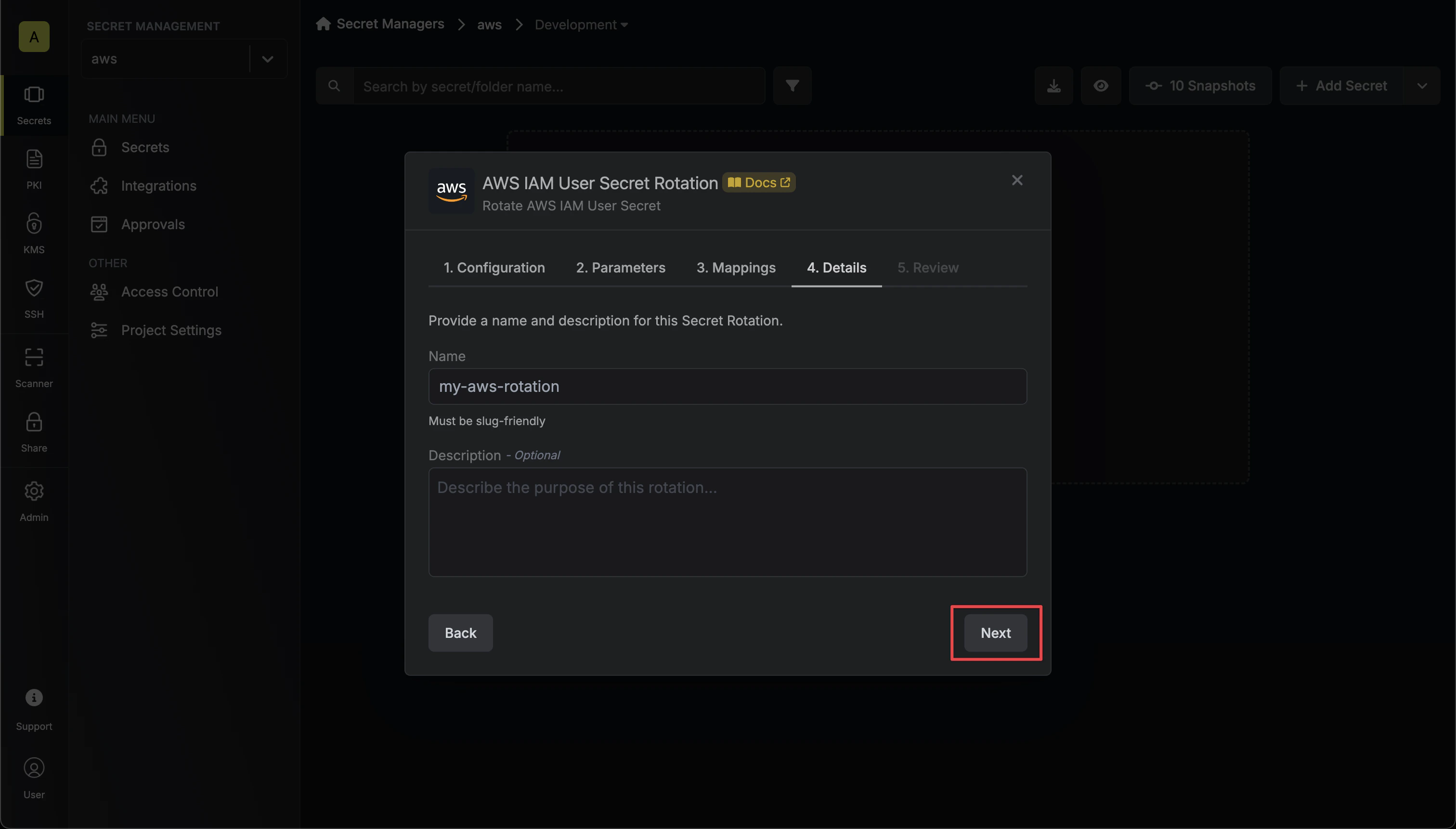Focus the Description text area
The image size is (1456, 829).
[727, 522]
